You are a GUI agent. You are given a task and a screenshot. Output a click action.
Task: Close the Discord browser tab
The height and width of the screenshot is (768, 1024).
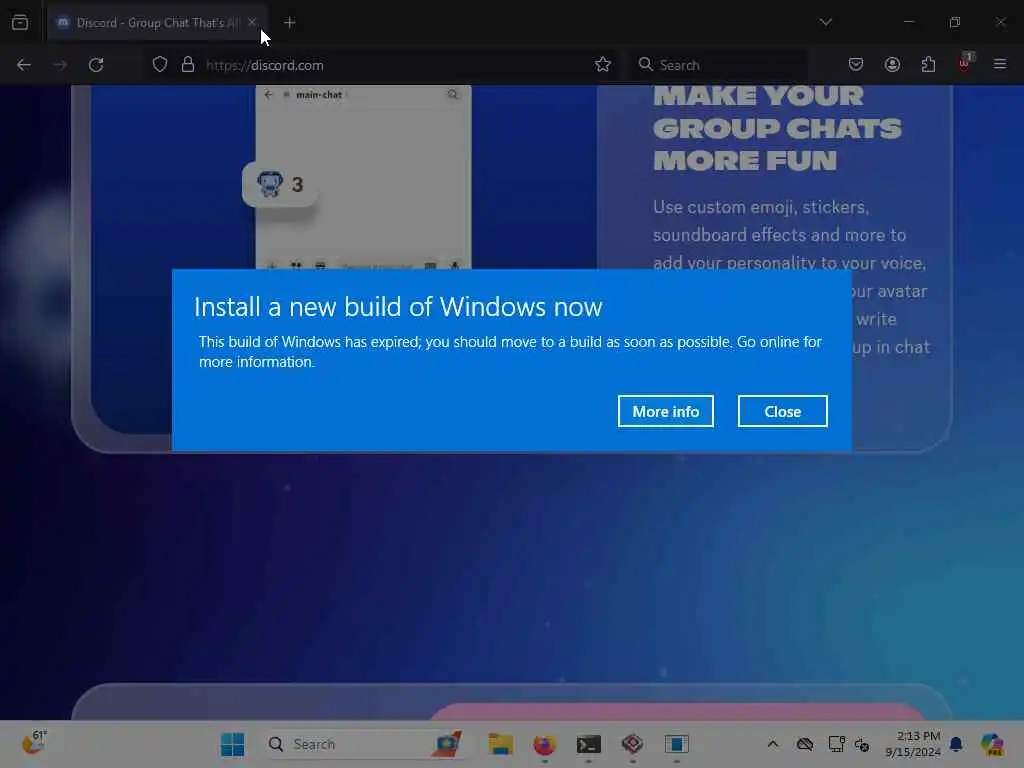point(252,22)
